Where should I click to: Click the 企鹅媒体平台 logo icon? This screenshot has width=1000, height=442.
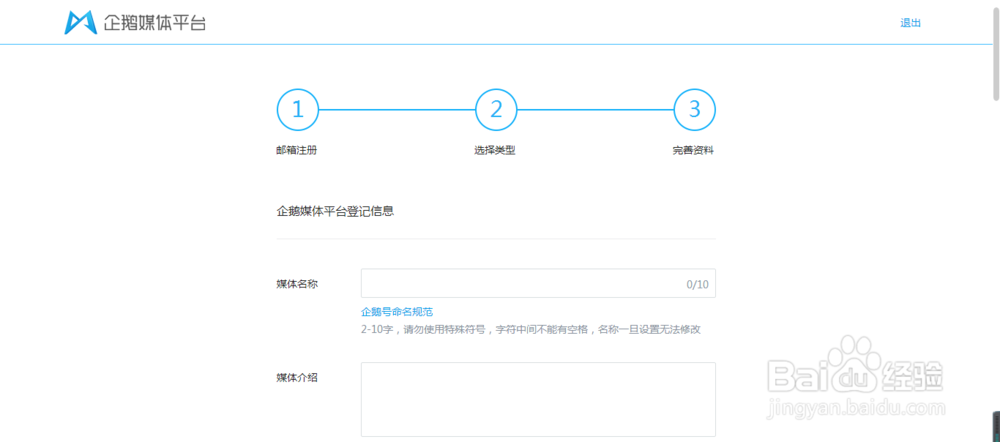click(80, 23)
